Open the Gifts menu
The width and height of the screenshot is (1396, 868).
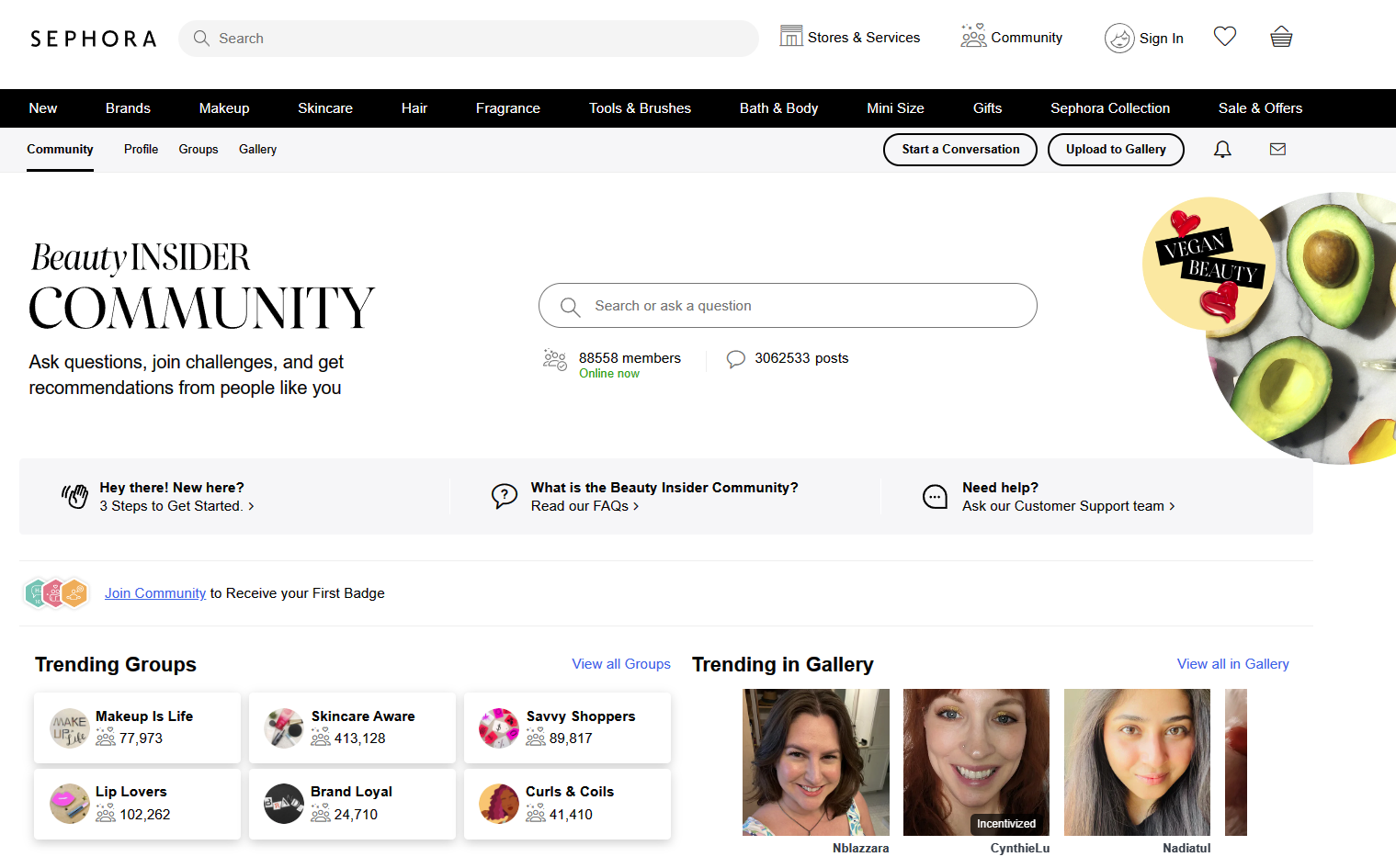(x=988, y=108)
